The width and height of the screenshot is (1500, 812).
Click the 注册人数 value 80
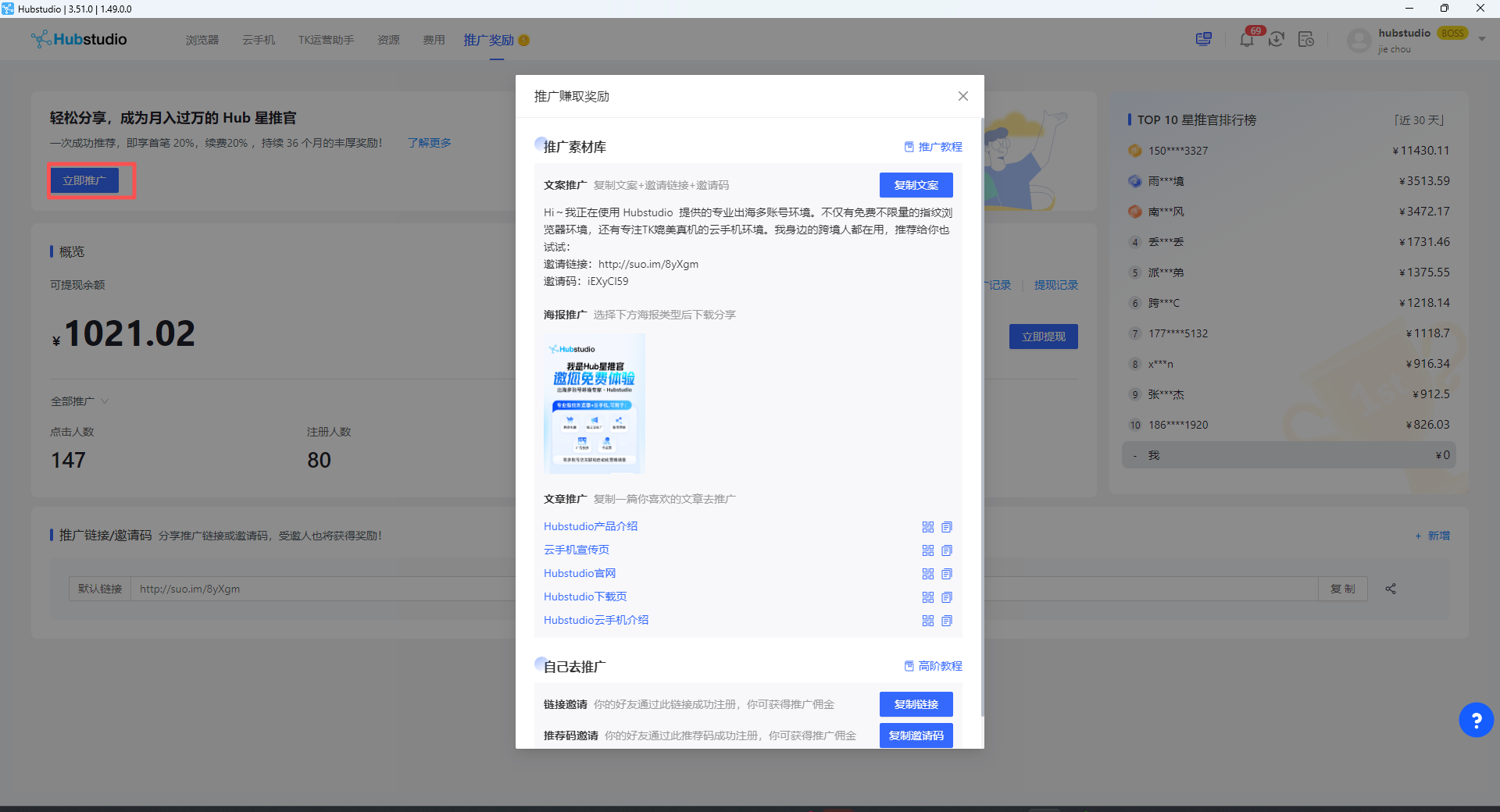(319, 460)
